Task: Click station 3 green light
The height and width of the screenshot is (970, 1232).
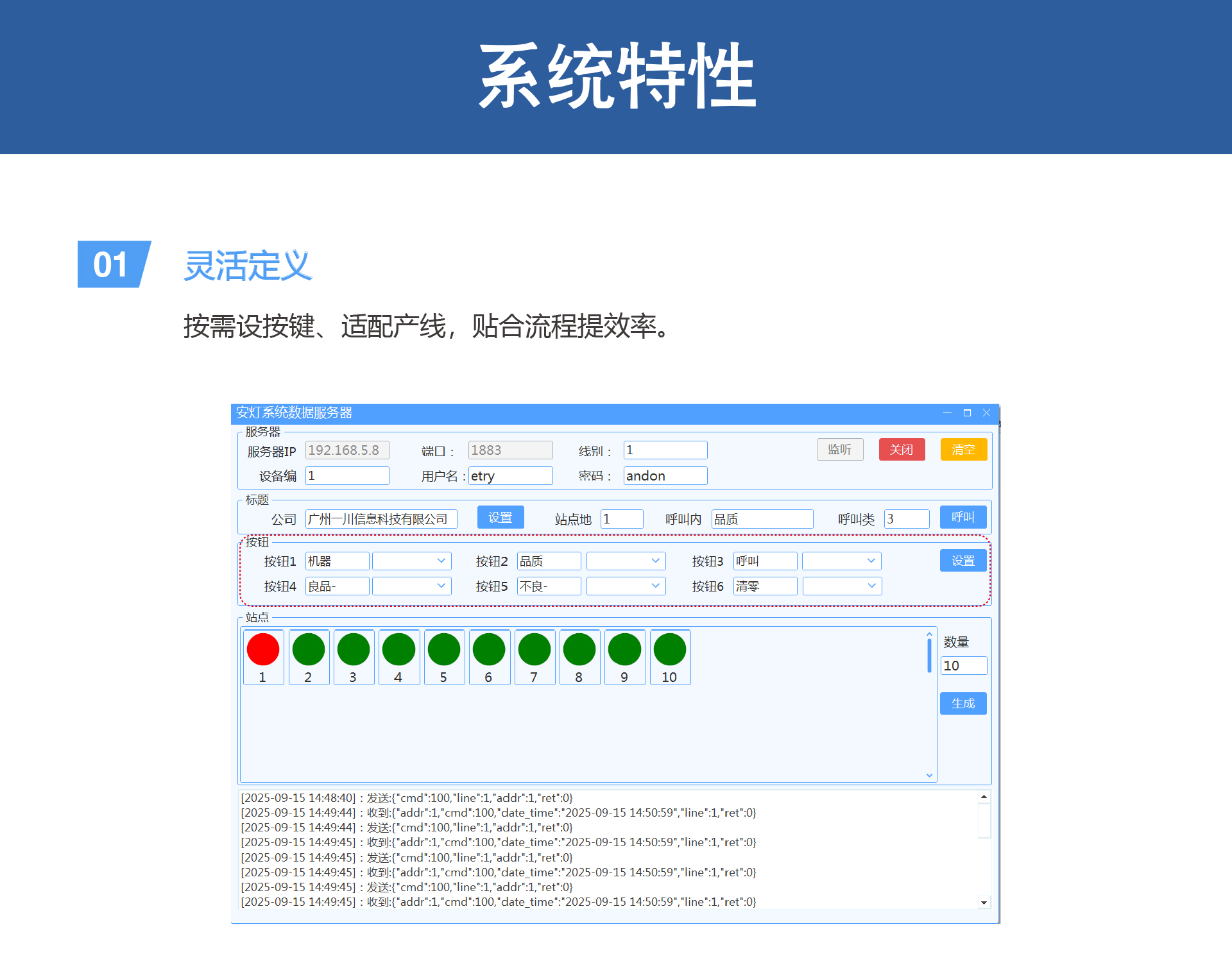Action: point(354,650)
